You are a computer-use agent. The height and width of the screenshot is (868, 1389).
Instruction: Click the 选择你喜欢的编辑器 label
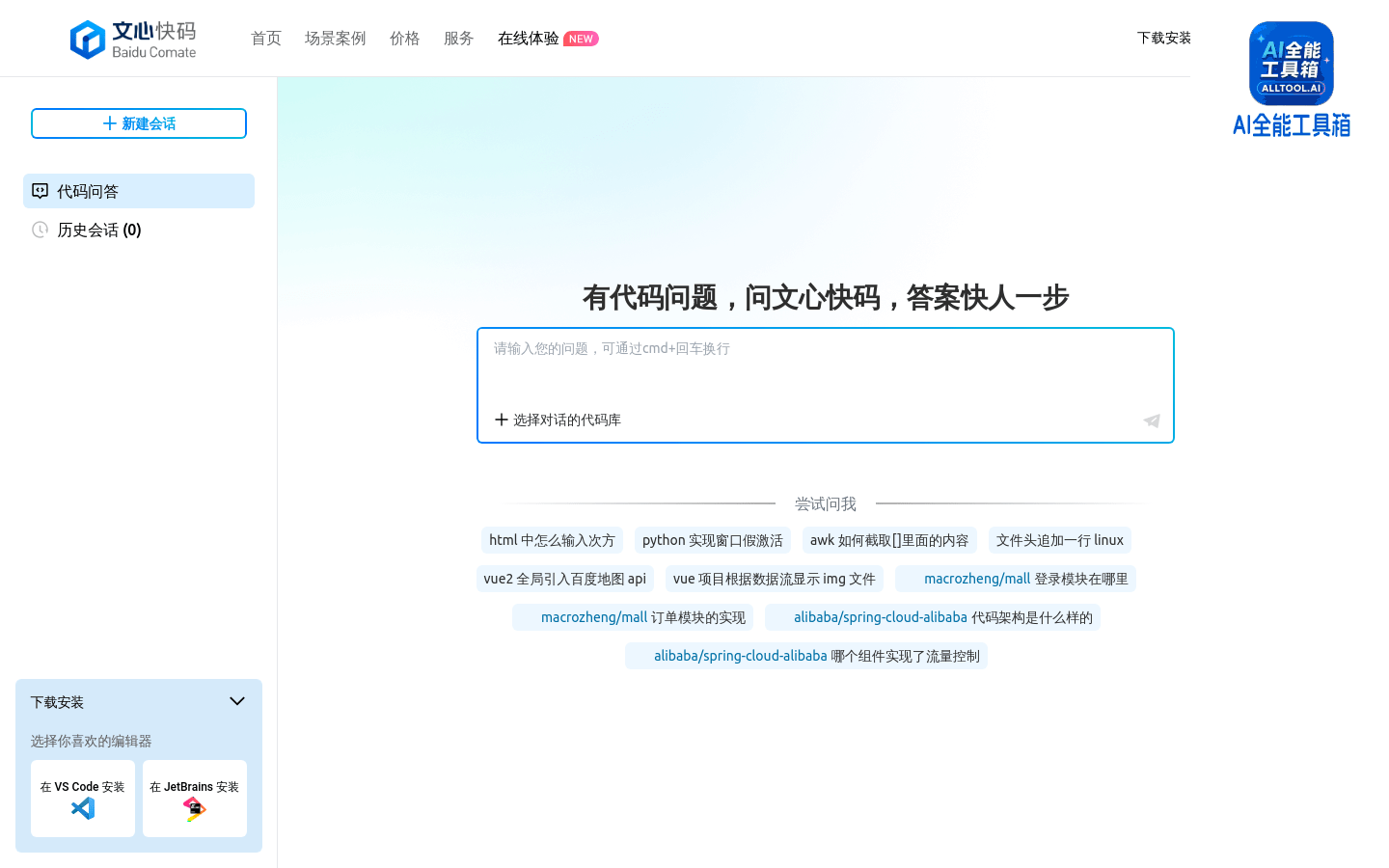[91, 741]
